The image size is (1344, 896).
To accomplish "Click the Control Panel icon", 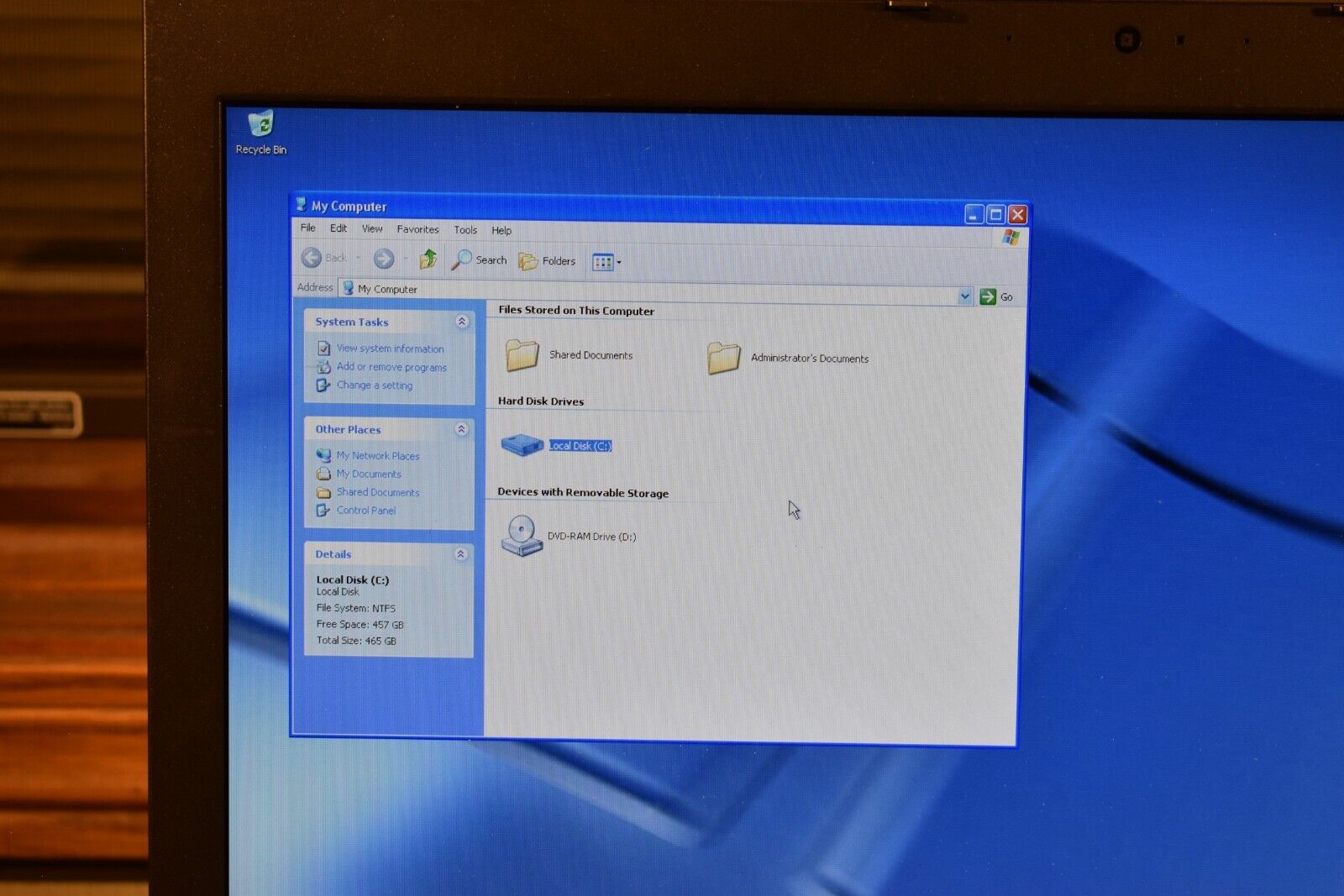I will (323, 510).
